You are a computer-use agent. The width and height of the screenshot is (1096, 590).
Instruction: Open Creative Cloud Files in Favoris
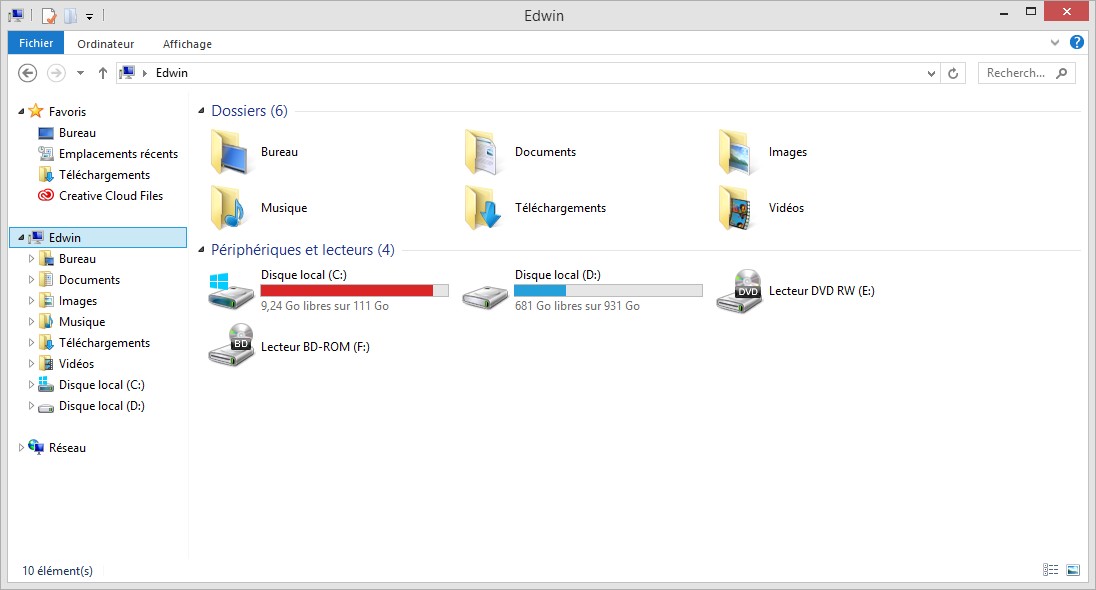tap(101, 196)
